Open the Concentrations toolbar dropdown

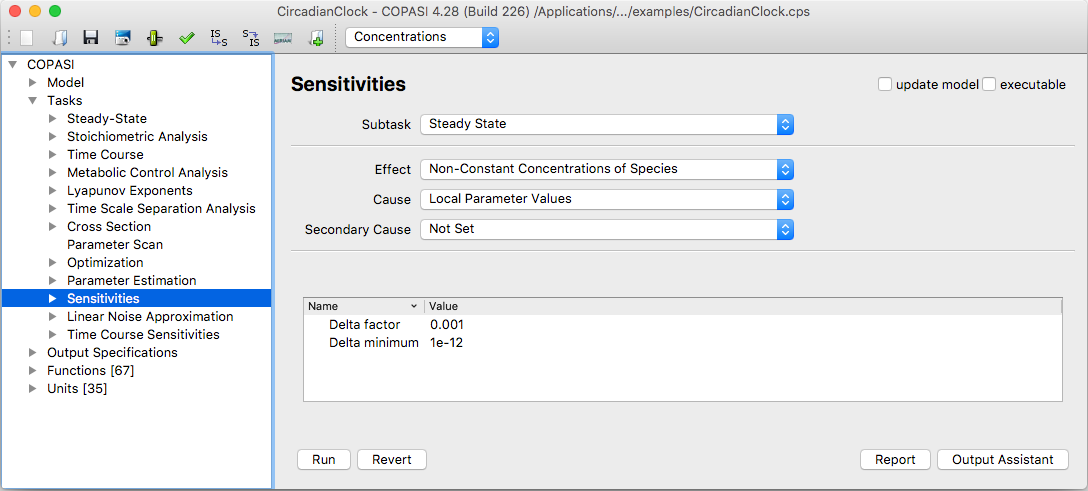point(422,37)
